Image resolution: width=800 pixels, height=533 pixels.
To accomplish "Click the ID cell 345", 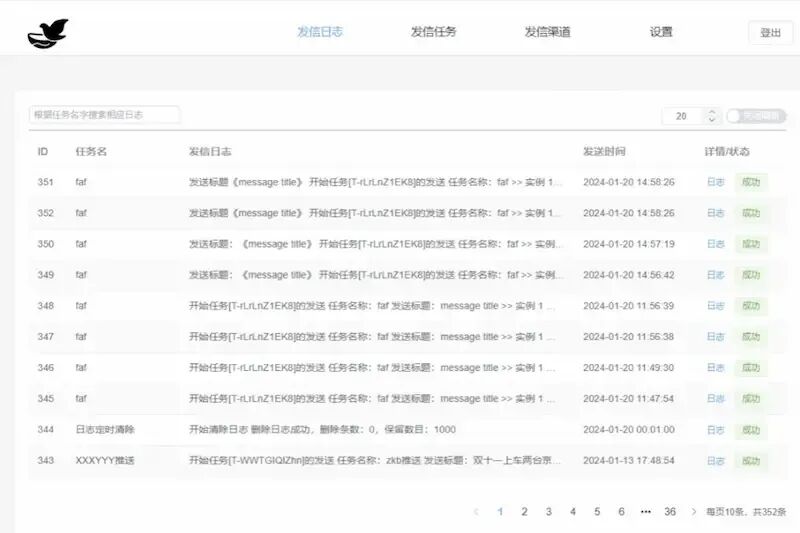I will pyautogui.click(x=45, y=398).
